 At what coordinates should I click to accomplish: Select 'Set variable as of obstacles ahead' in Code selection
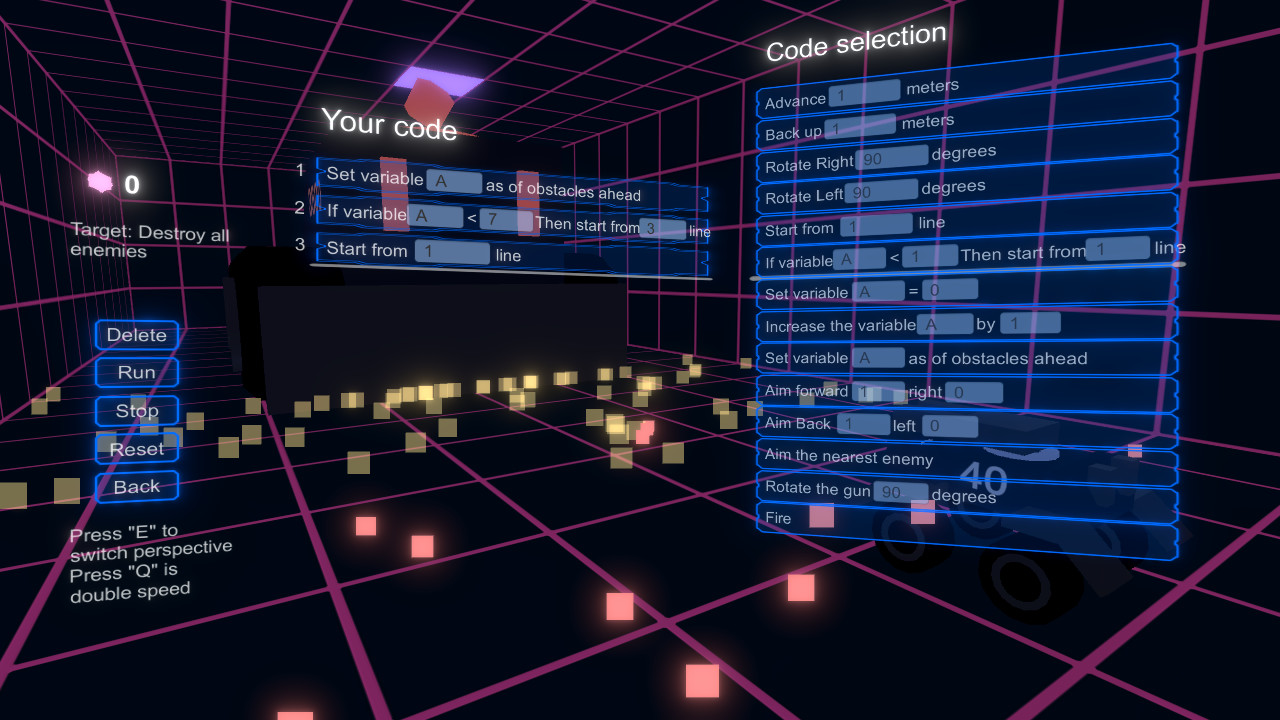click(965, 357)
